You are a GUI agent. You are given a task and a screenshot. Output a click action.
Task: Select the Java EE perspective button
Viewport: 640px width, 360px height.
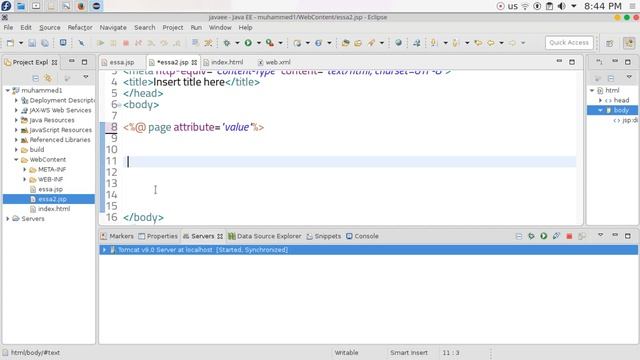(629, 43)
